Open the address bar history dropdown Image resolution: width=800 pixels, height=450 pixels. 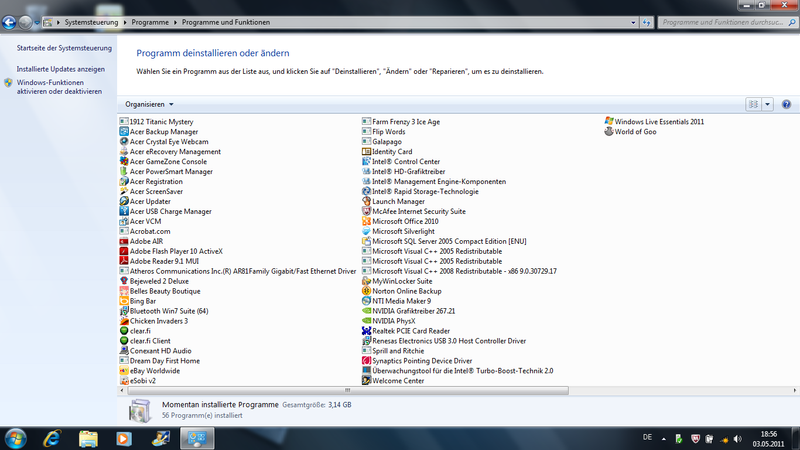click(633, 22)
